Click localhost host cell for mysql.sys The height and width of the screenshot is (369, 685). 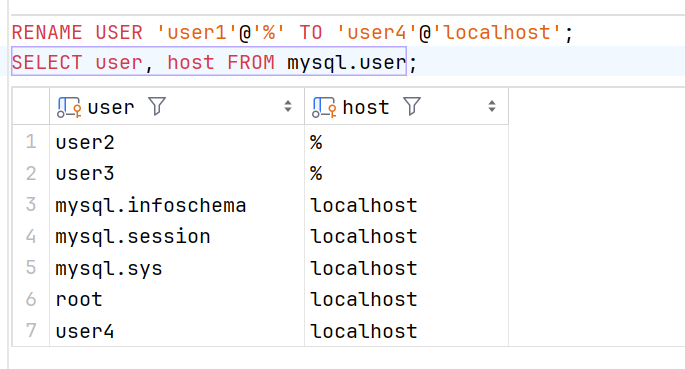[406, 268]
